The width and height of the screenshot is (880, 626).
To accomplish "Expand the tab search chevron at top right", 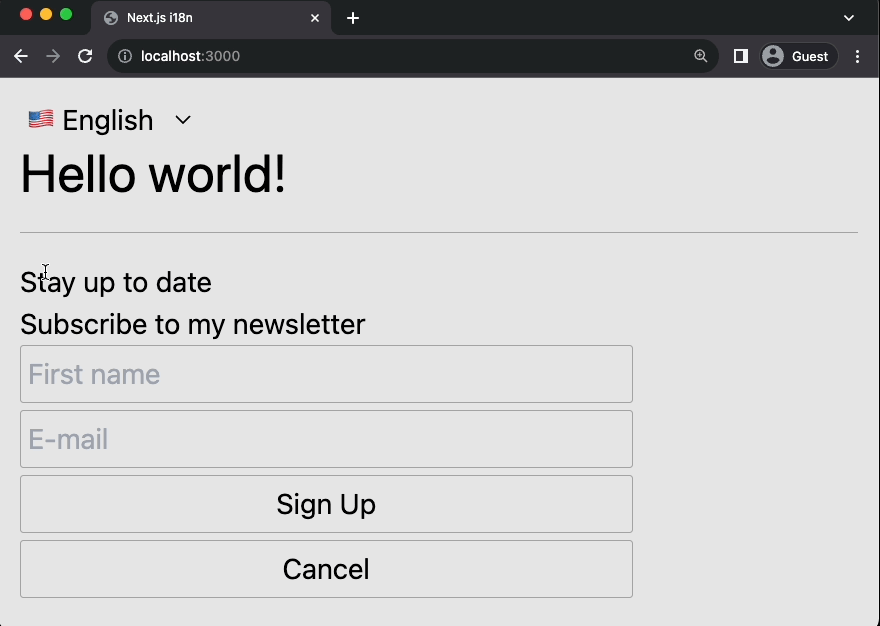I will pos(849,18).
